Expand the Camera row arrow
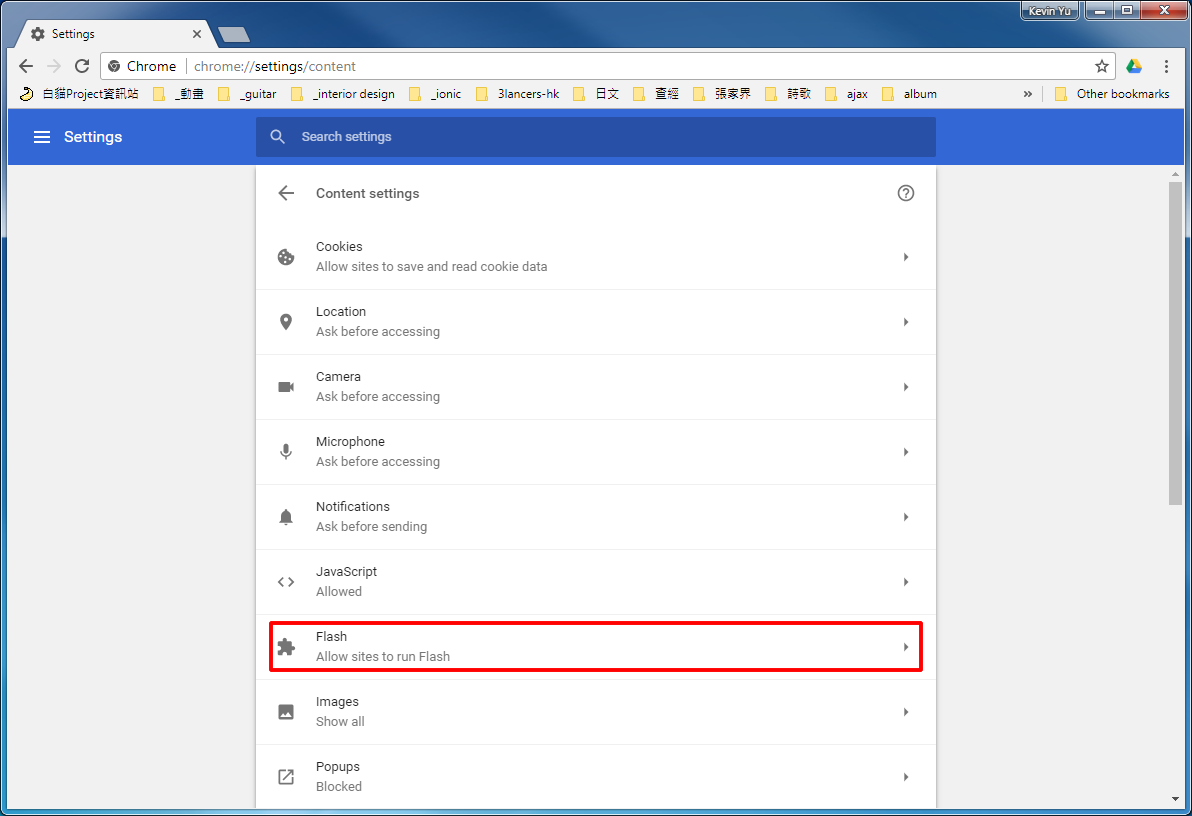This screenshot has height=816, width=1192. (905, 387)
